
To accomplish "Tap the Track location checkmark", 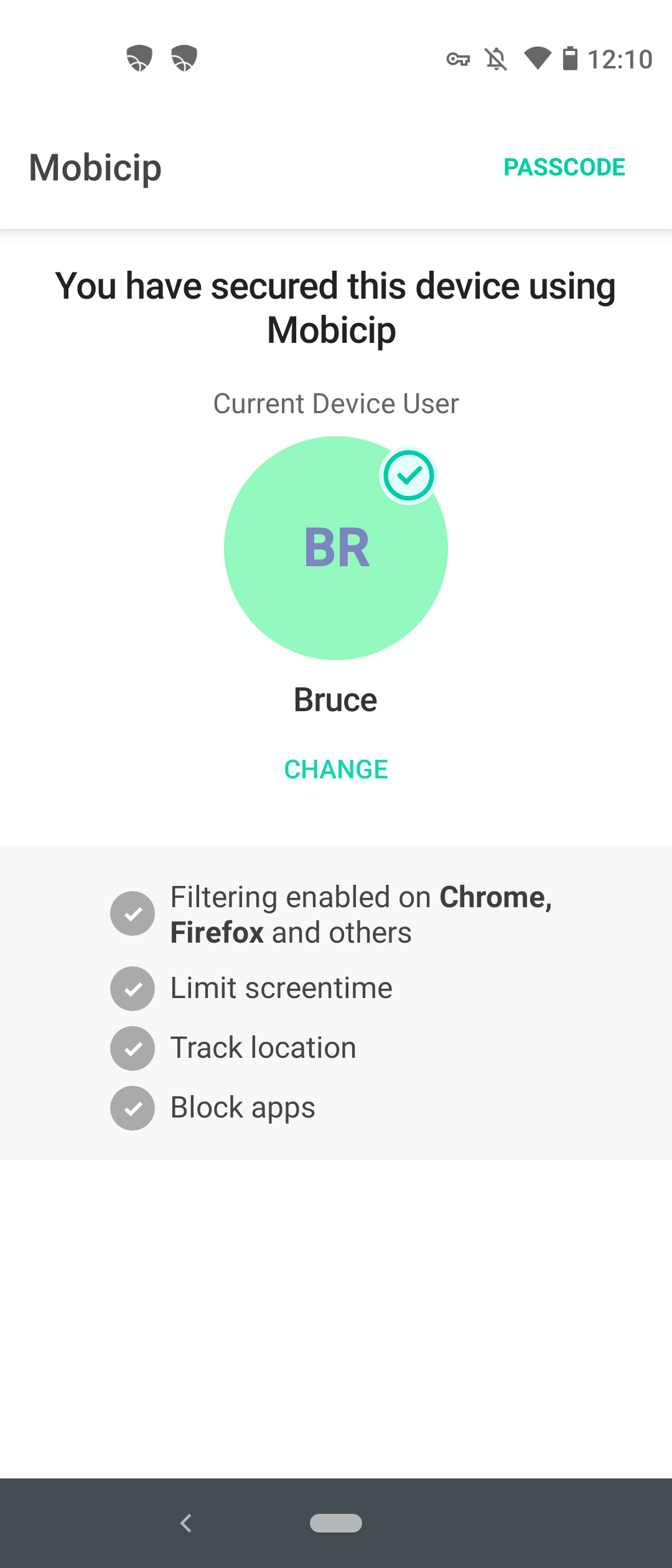I will pyautogui.click(x=133, y=1048).
